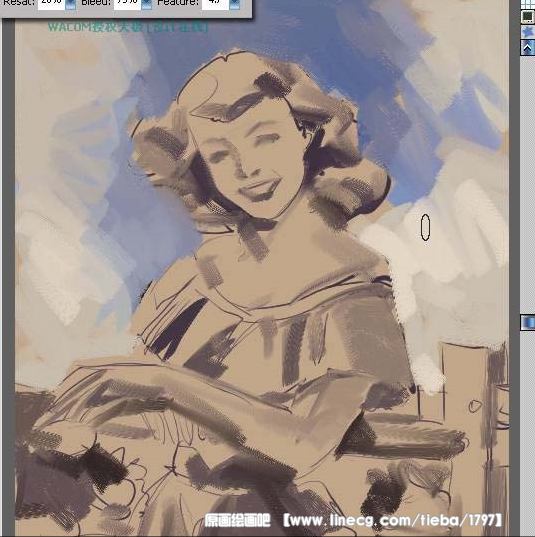
Task: Click the Bleed percentage input field
Action: [127, 4]
